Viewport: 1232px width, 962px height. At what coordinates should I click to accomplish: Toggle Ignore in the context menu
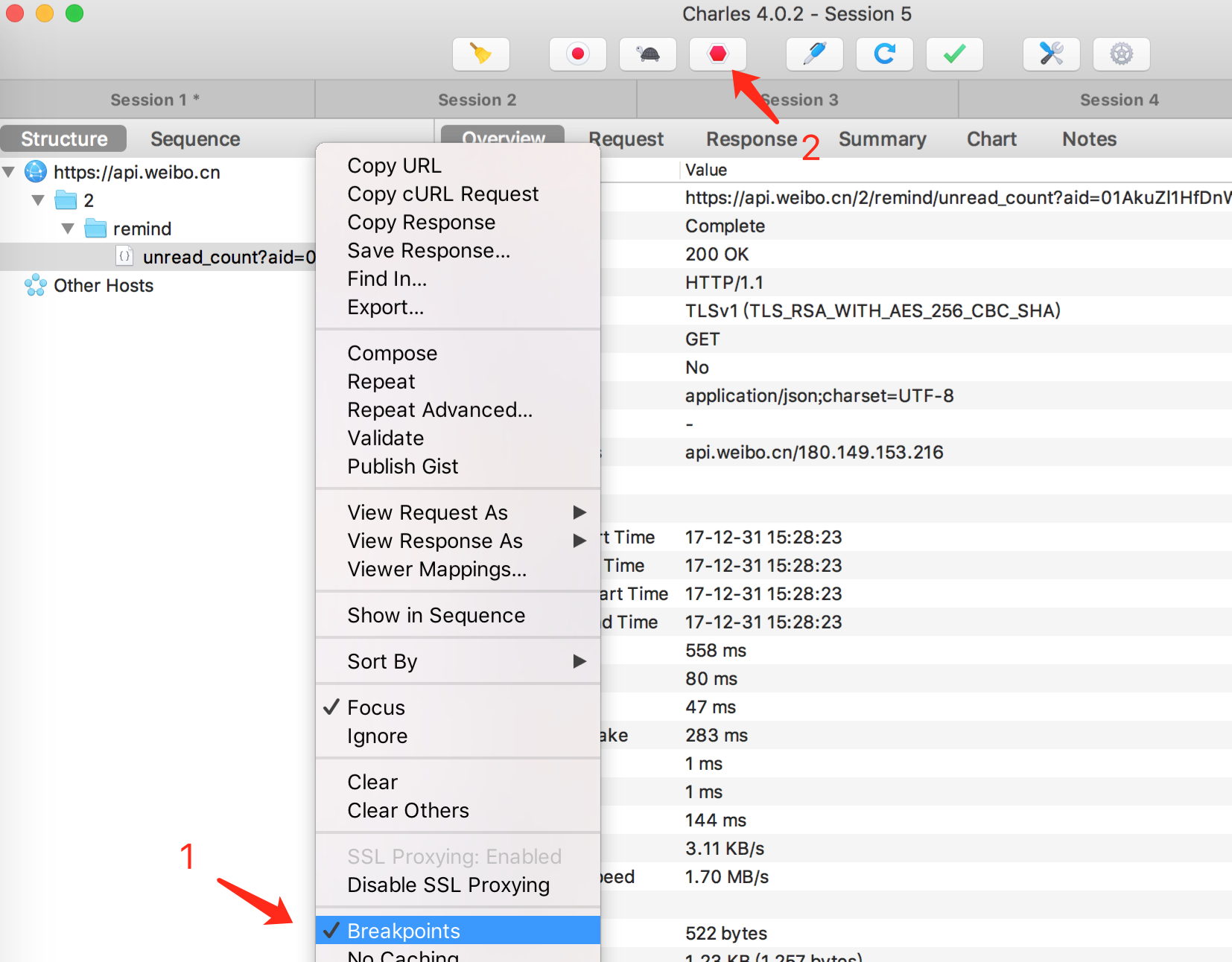pos(458,736)
